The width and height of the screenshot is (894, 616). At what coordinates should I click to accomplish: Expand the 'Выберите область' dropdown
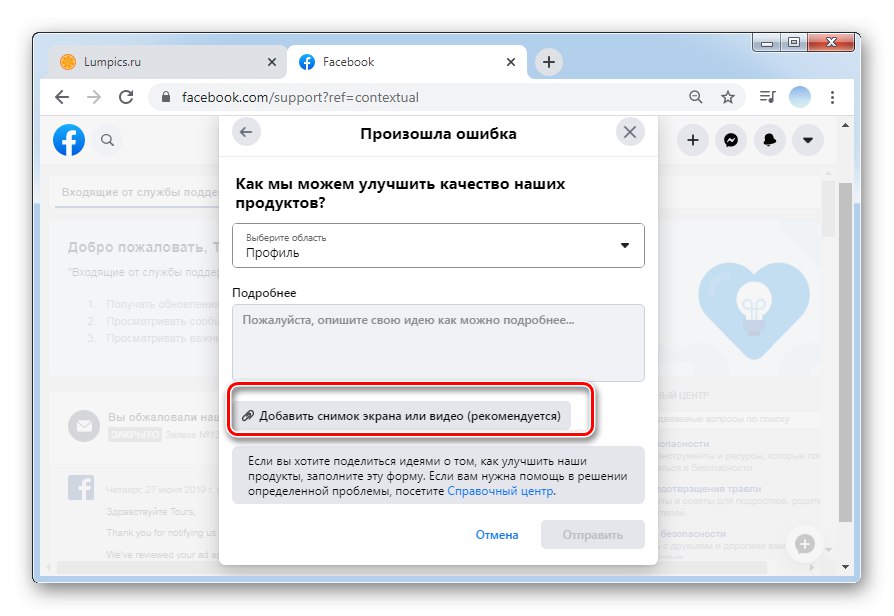[x=438, y=245]
